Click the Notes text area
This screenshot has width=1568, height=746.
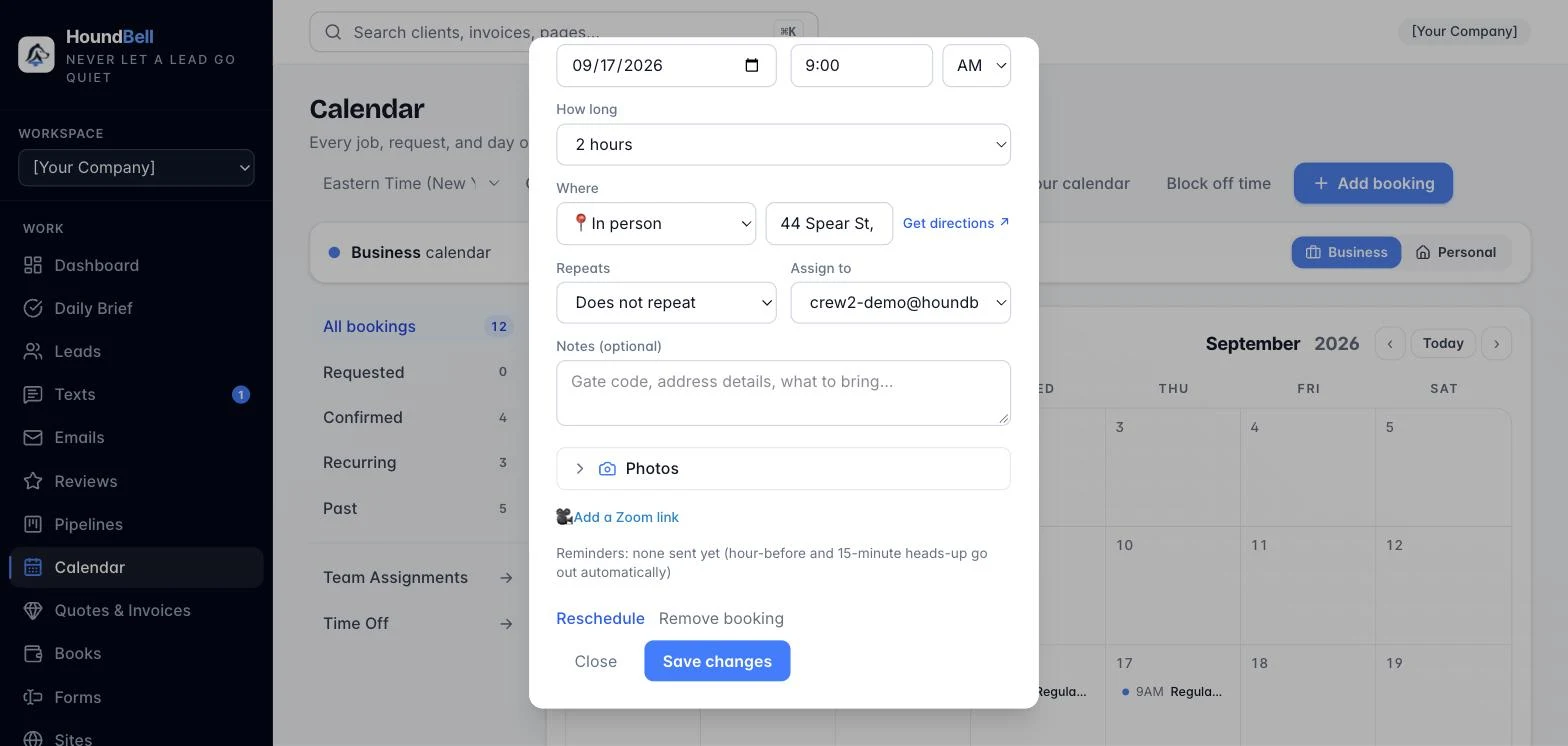[783, 393]
